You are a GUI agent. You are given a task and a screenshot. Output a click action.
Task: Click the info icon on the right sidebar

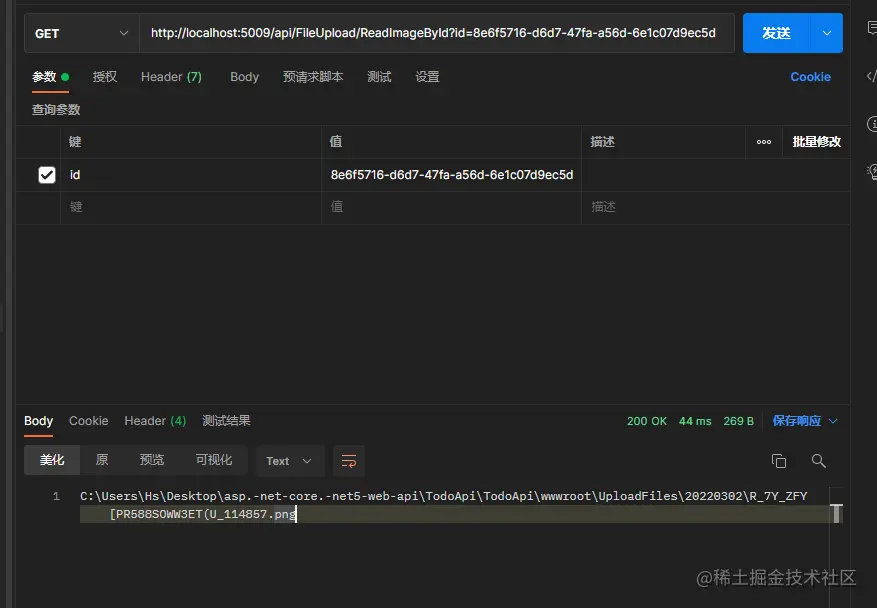tap(871, 123)
